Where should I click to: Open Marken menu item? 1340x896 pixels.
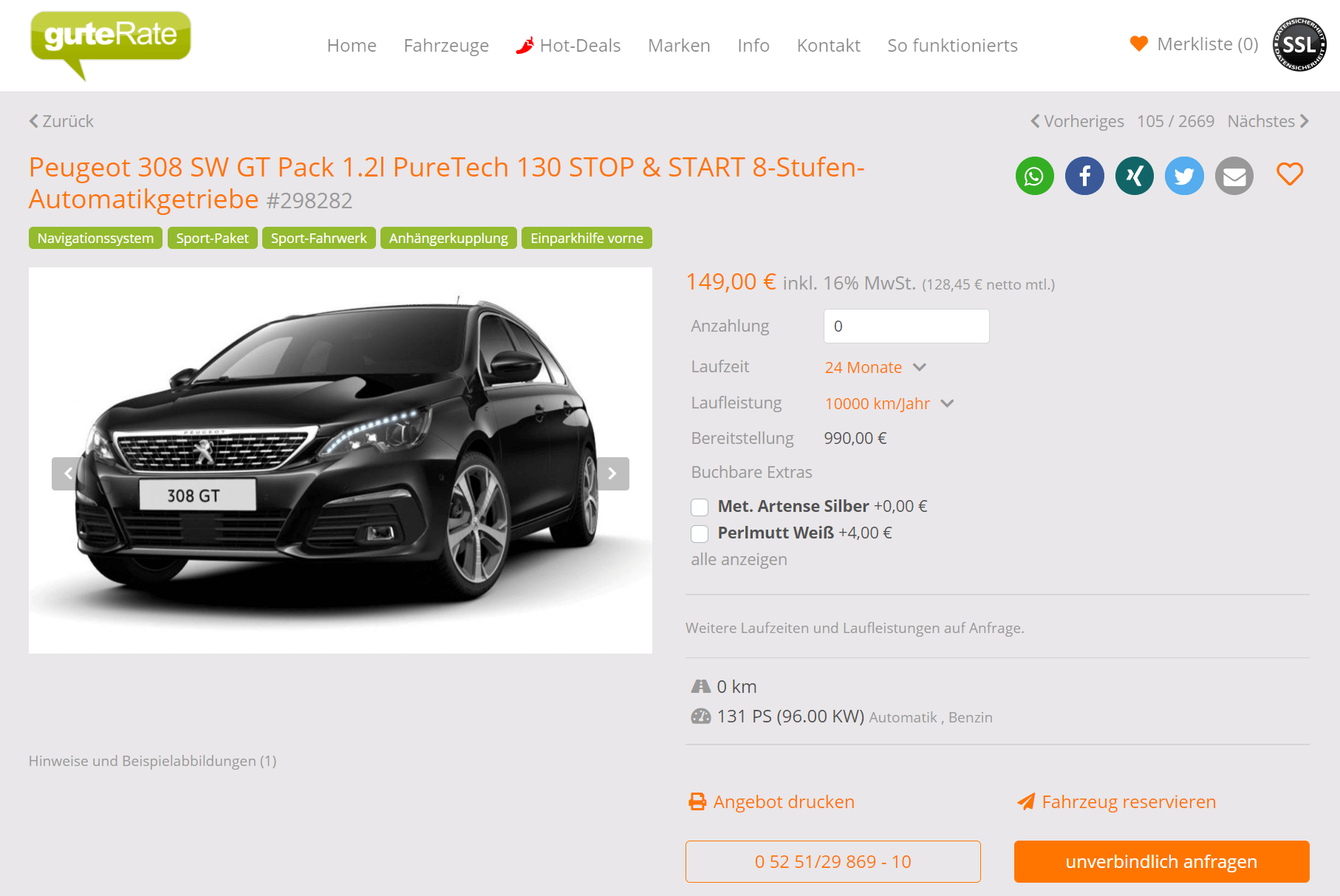click(x=679, y=45)
